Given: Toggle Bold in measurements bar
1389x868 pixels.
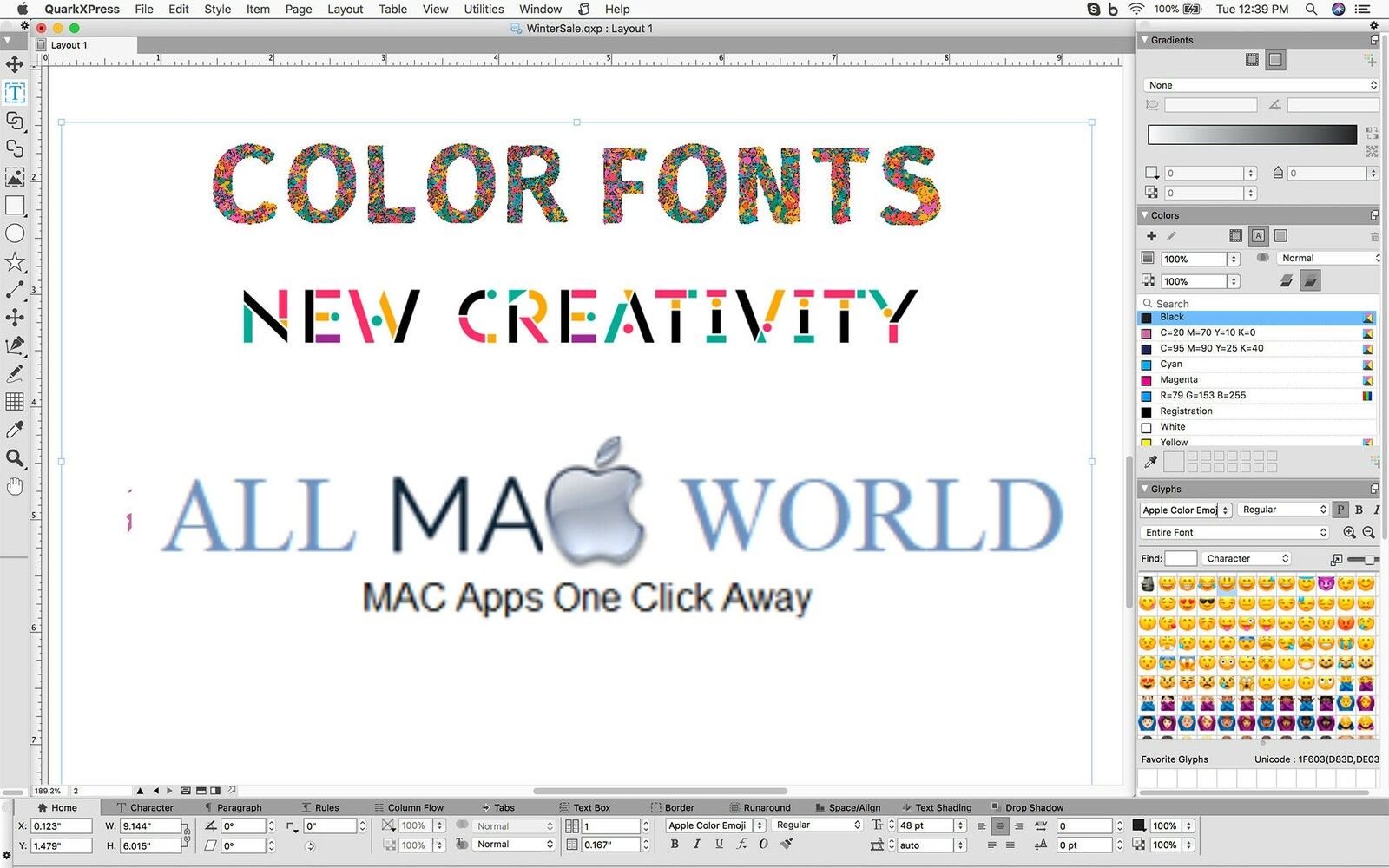Looking at the screenshot, I should (675, 844).
